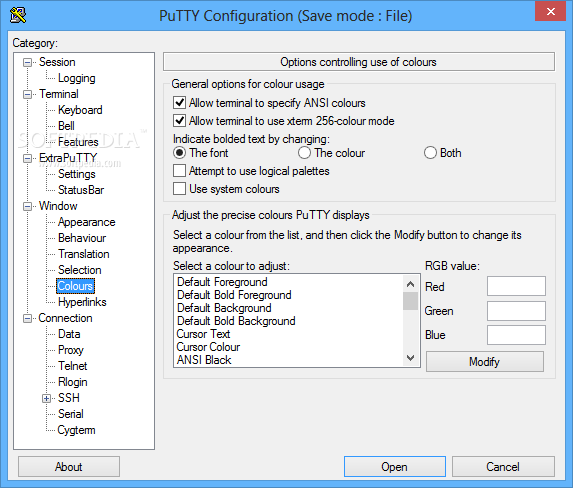Collapse the Session tree node
The height and width of the screenshot is (488, 573).
27,63
